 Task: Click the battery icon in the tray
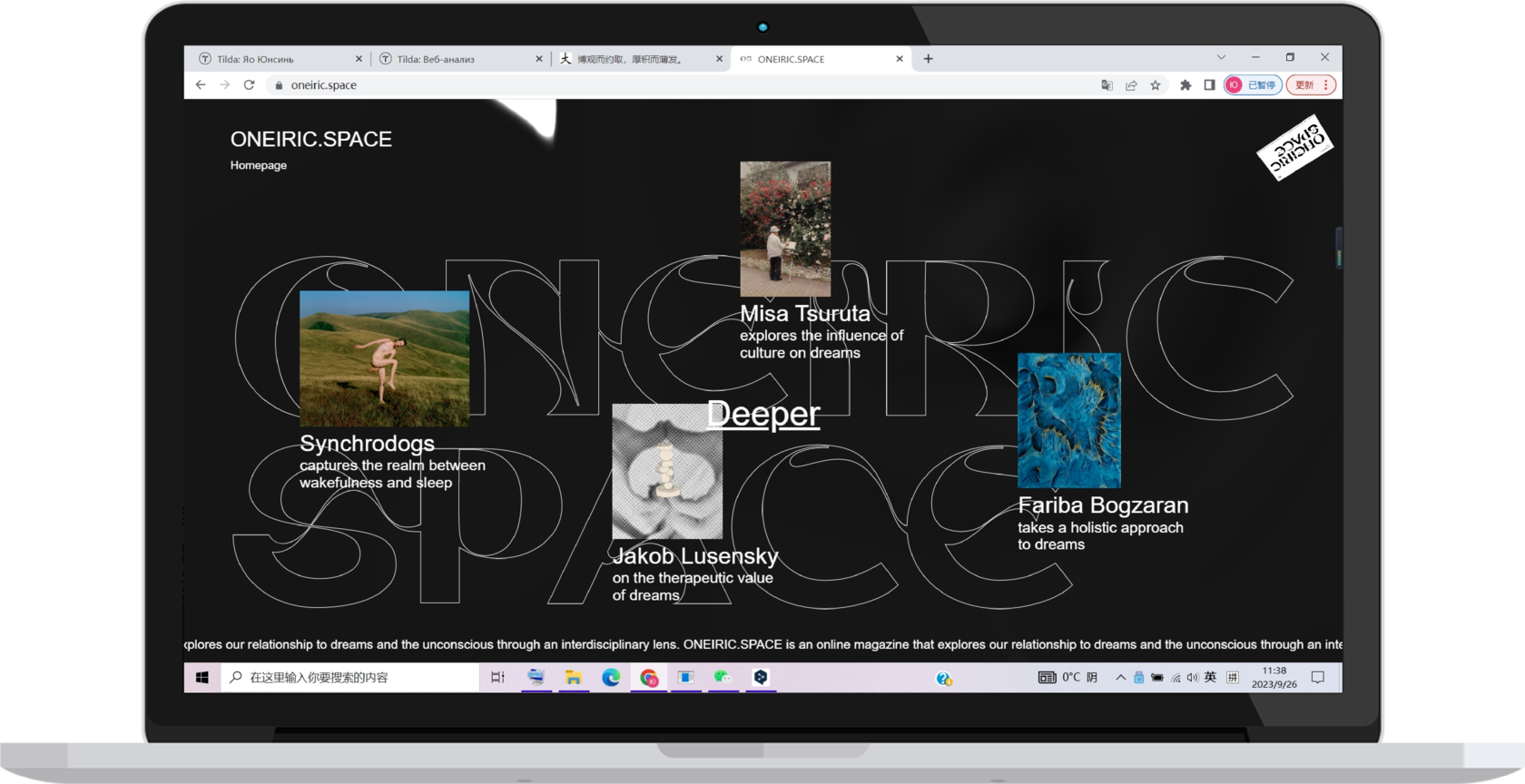click(x=1157, y=678)
